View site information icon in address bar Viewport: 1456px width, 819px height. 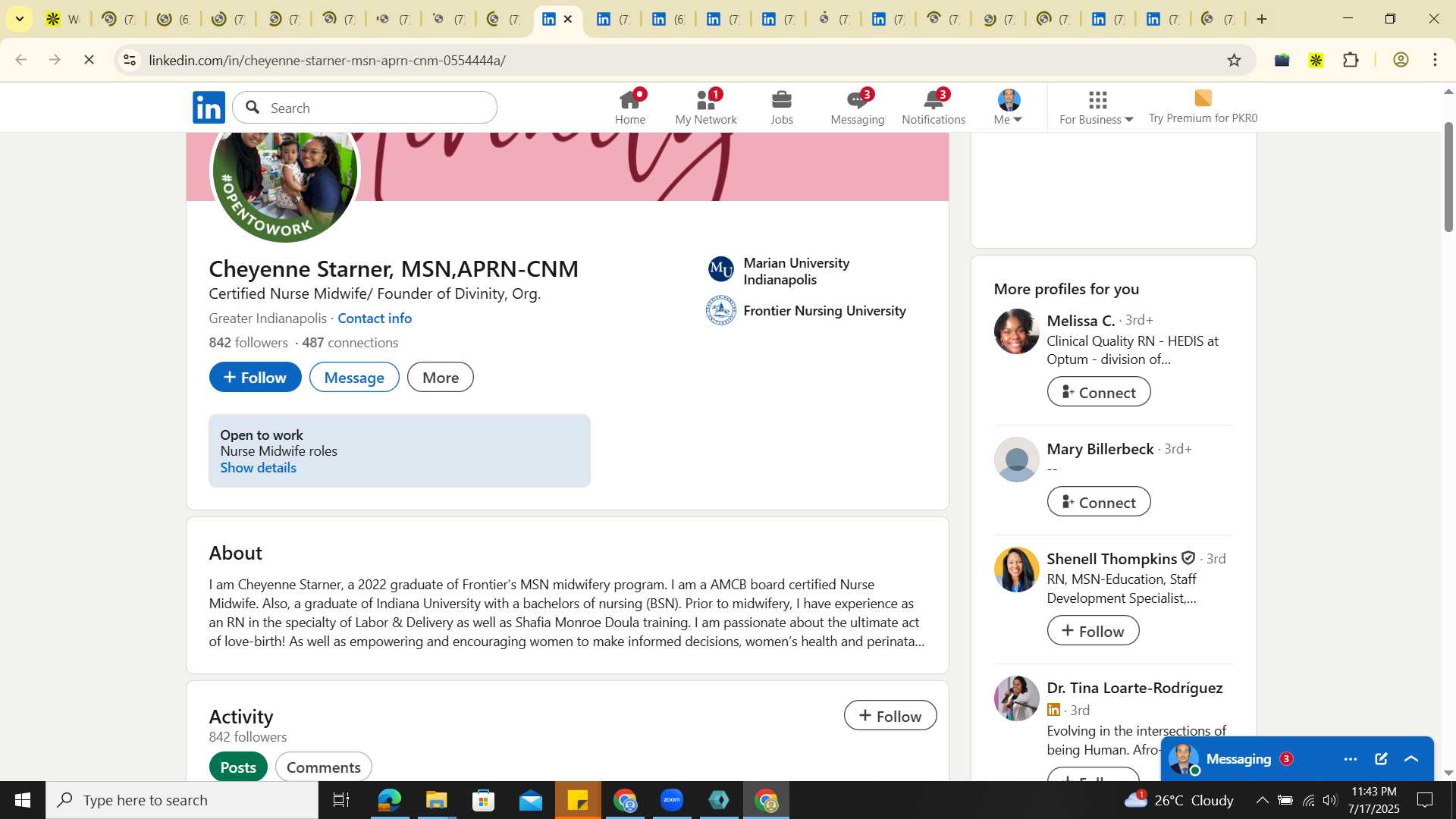(x=130, y=60)
